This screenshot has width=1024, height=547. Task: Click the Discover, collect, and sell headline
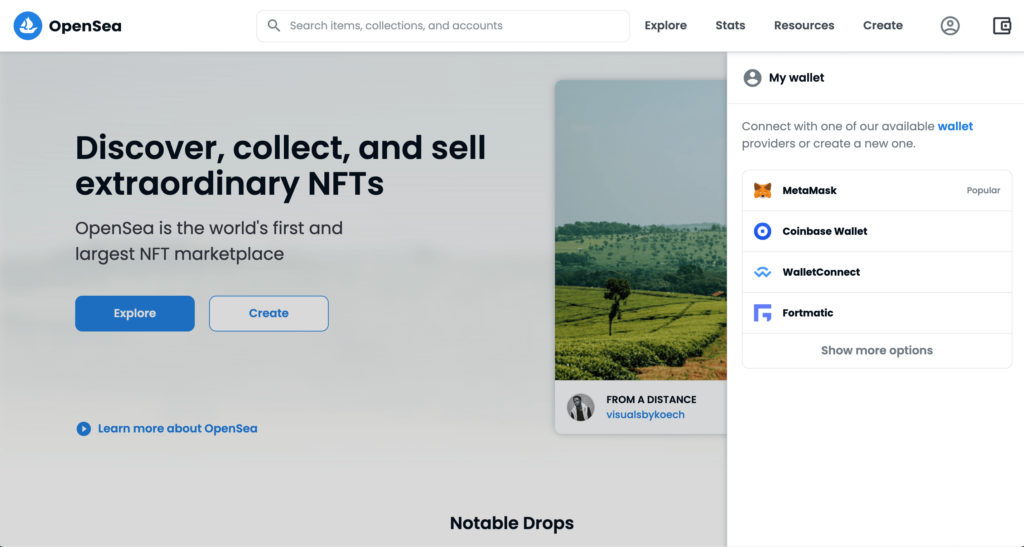point(281,166)
